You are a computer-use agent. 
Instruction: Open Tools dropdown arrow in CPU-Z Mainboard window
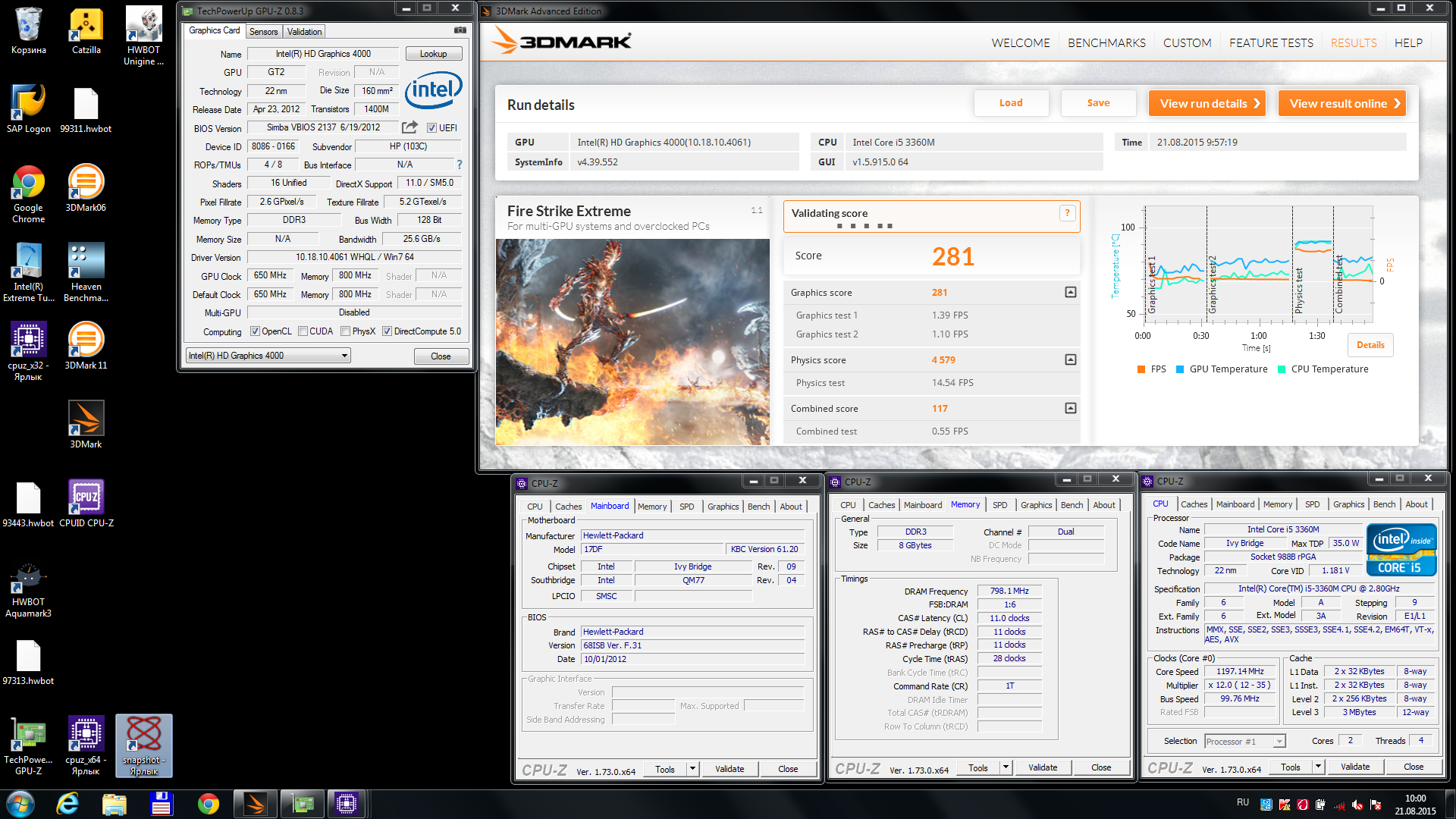(692, 768)
